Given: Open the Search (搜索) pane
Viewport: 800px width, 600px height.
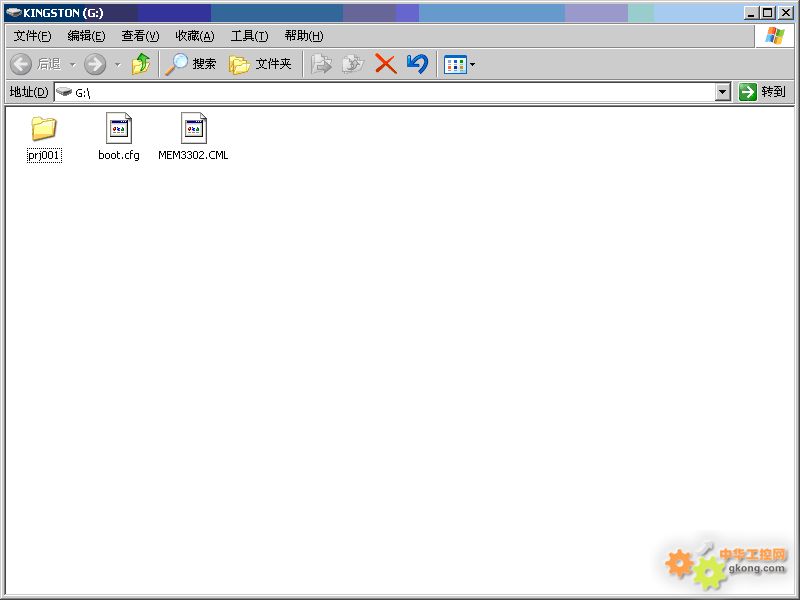Looking at the screenshot, I should click(191, 64).
